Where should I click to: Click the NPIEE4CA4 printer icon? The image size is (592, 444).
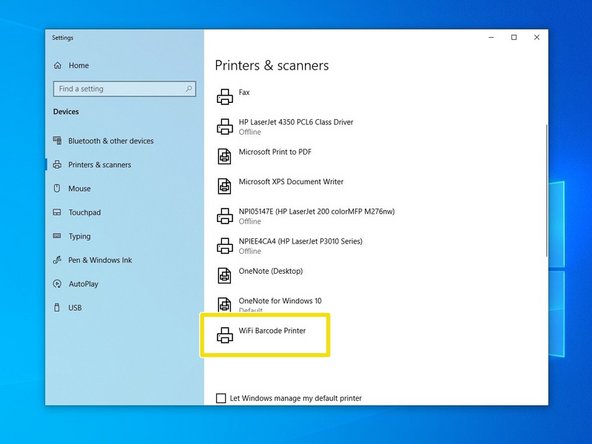225,245
